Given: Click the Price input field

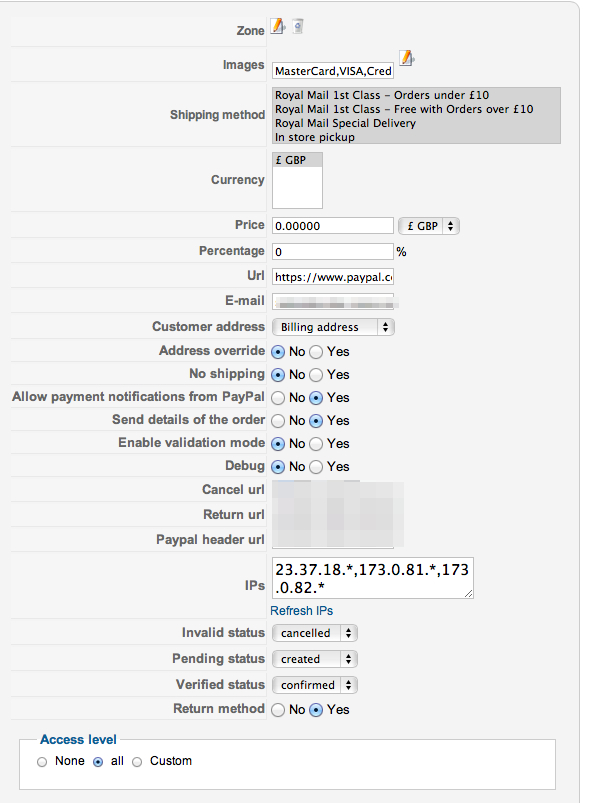Looking at the screenshot, I should pyautogui.click(x=333, y=226).
